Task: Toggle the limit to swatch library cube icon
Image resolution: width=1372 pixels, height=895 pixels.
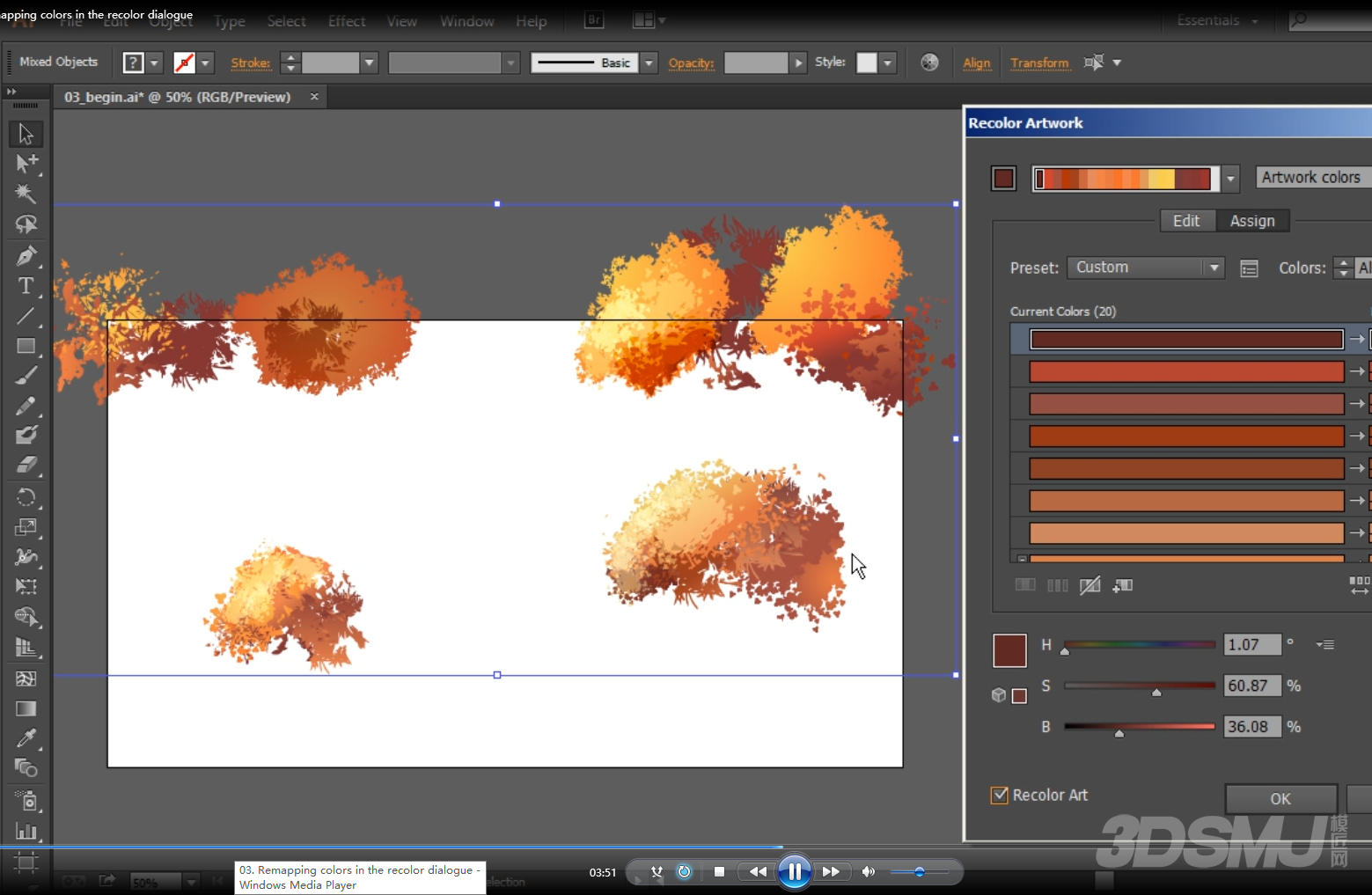Action: coord(999,695)
